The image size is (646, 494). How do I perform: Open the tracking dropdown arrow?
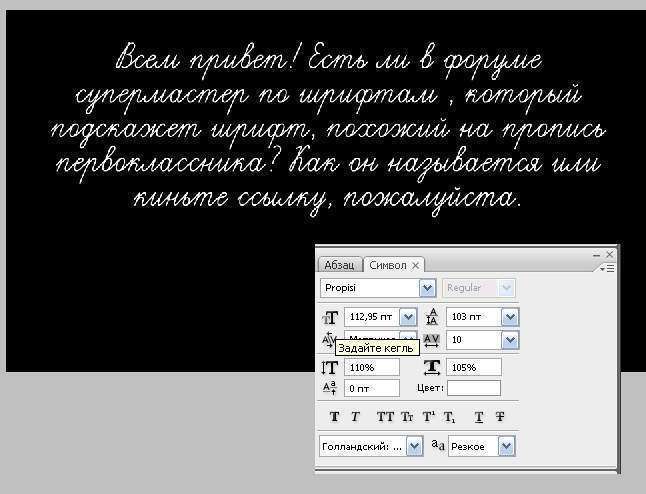point(510,340)
